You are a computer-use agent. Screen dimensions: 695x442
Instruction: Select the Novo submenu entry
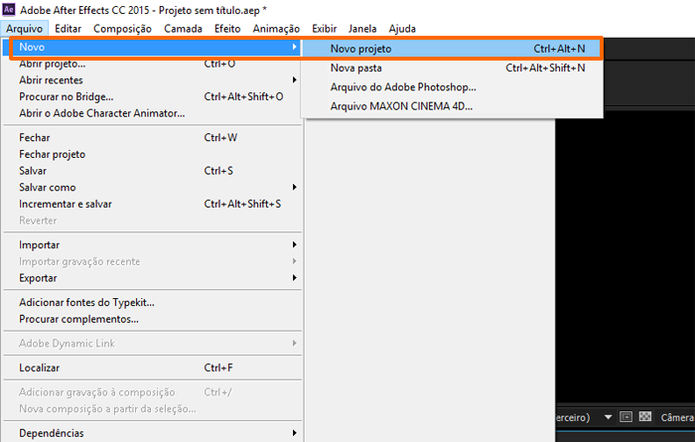[x=153, y=47]
